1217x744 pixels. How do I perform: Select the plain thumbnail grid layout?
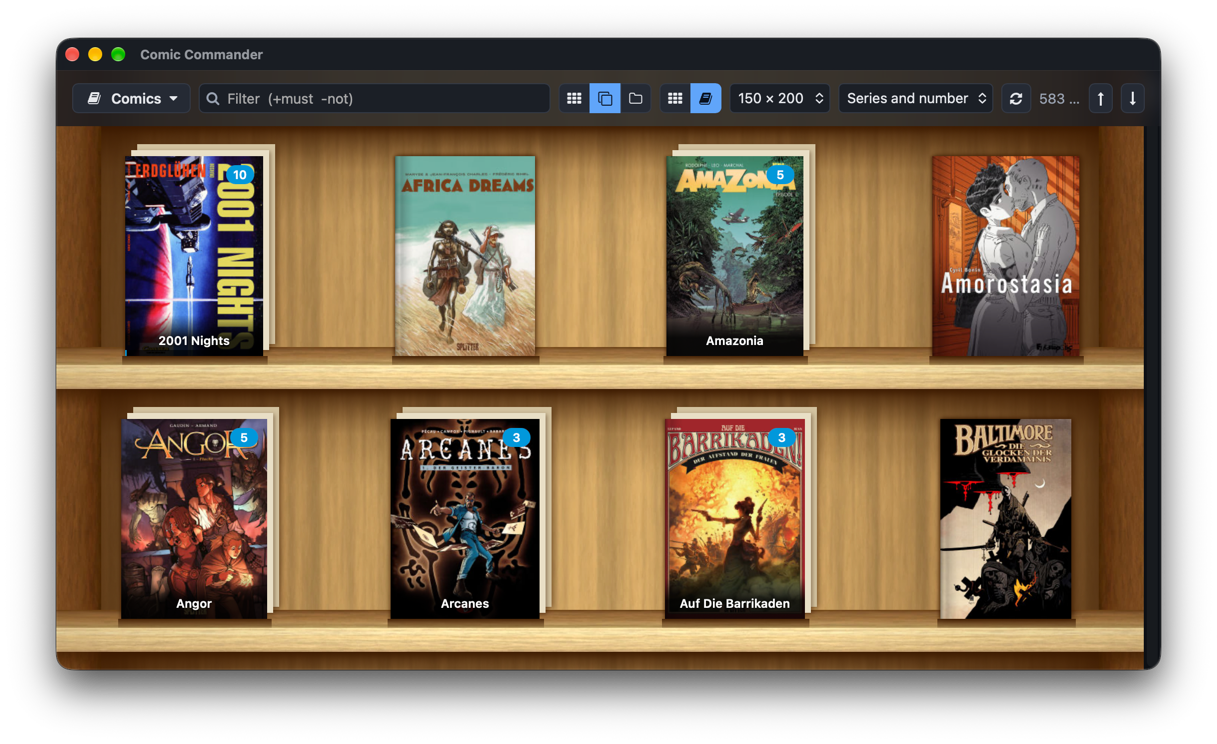pyautogui.click(x=675, y=98)
